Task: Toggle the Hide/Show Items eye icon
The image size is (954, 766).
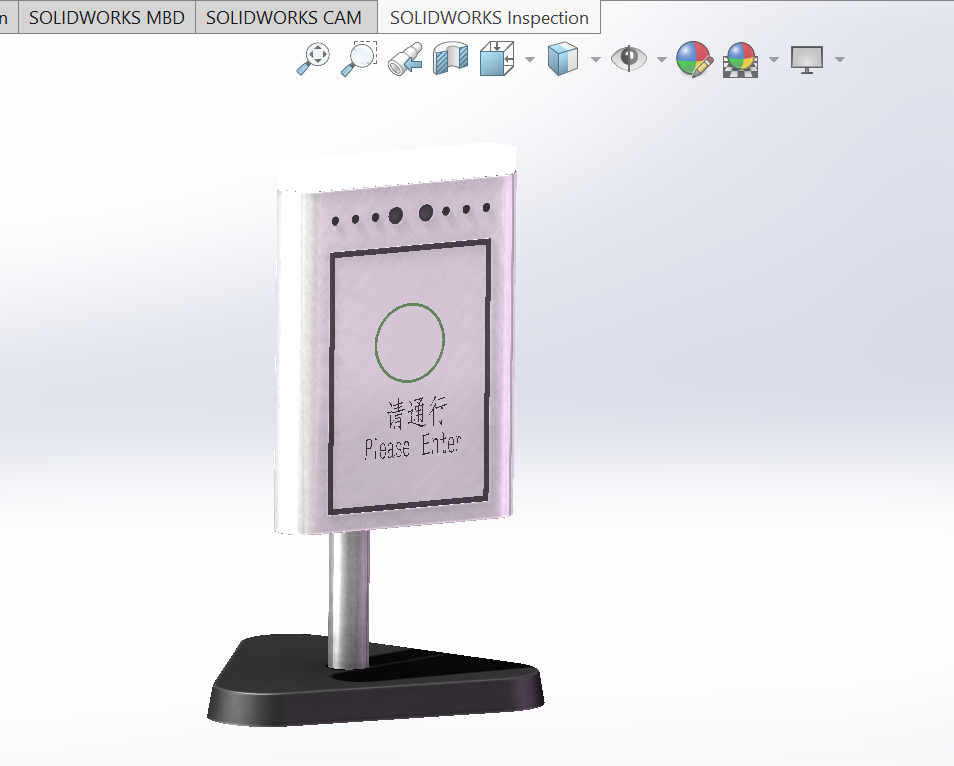Action: click(x=628, y=58)
